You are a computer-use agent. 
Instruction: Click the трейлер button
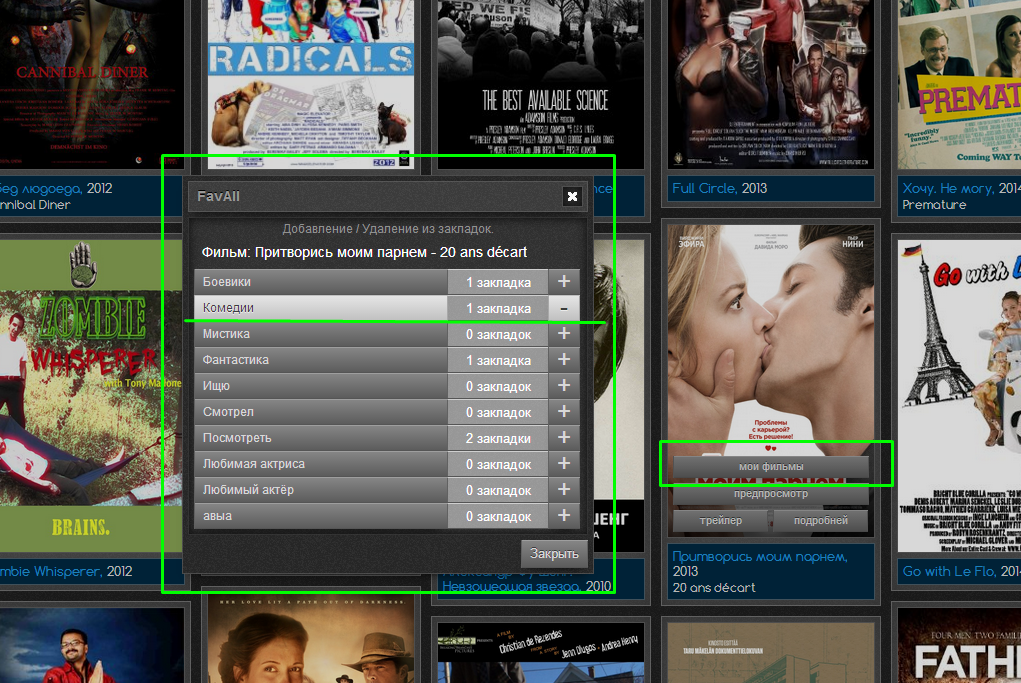tap(721, 521)
